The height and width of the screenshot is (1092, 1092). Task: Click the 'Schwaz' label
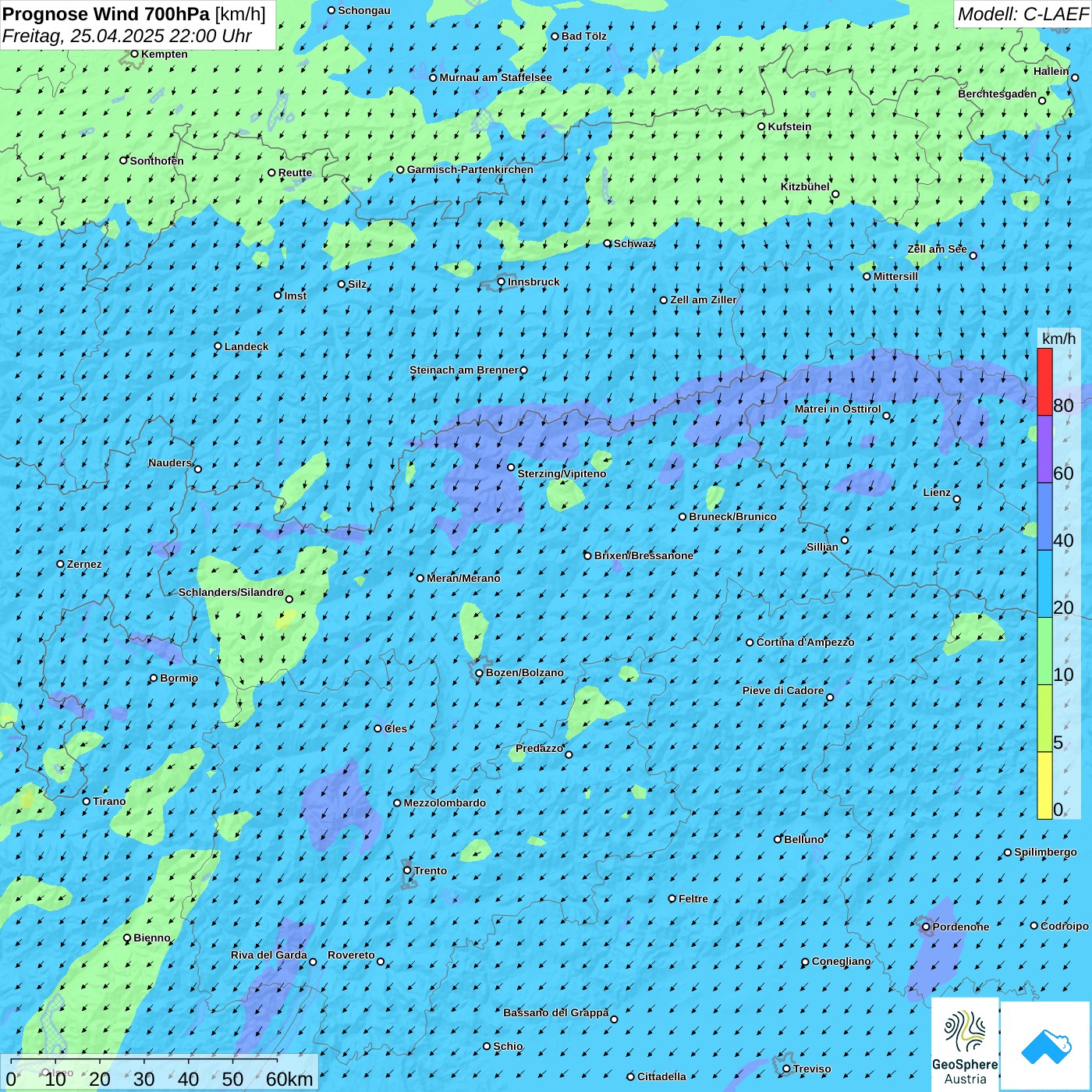633,243
